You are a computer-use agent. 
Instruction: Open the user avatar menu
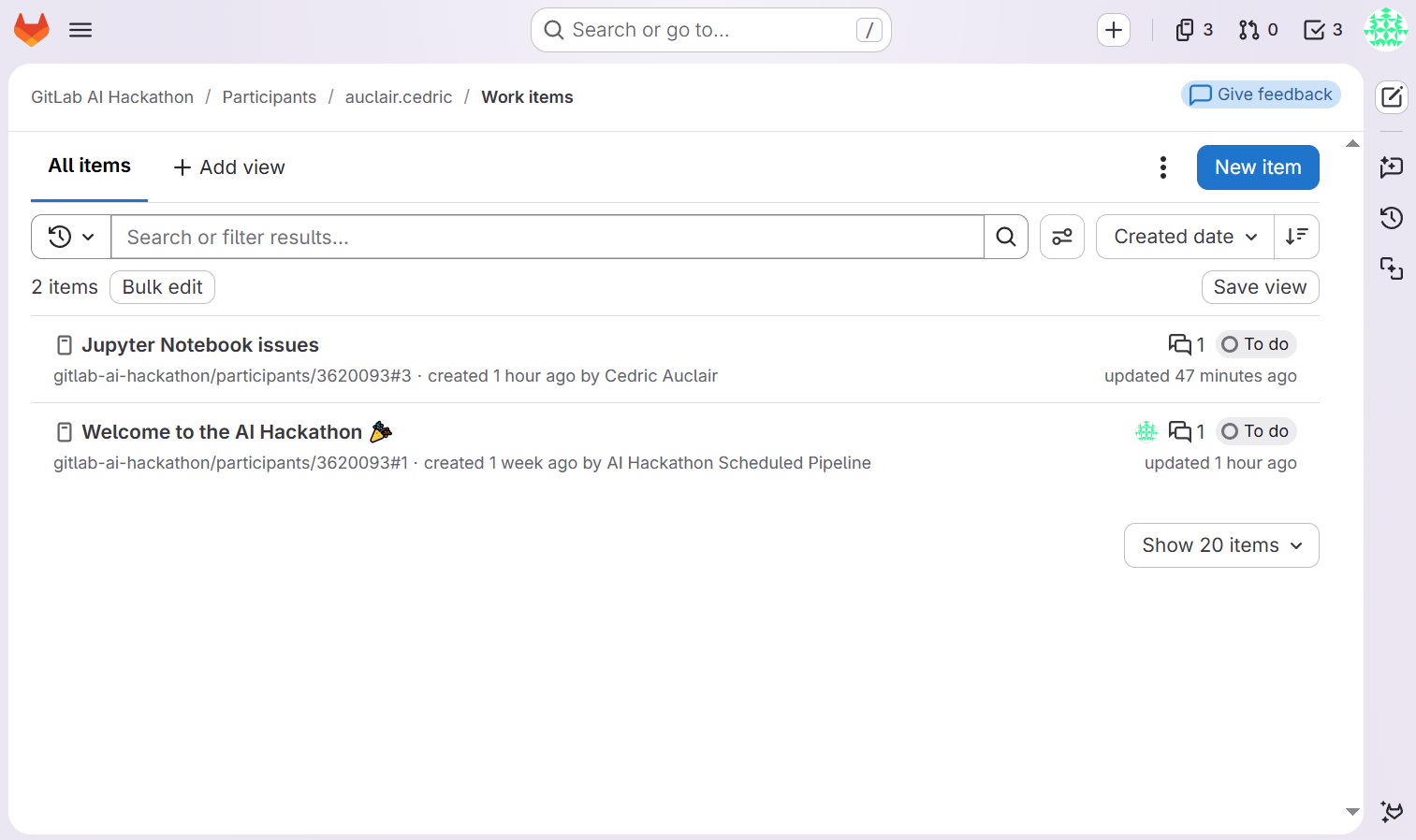coord(1385,30)
